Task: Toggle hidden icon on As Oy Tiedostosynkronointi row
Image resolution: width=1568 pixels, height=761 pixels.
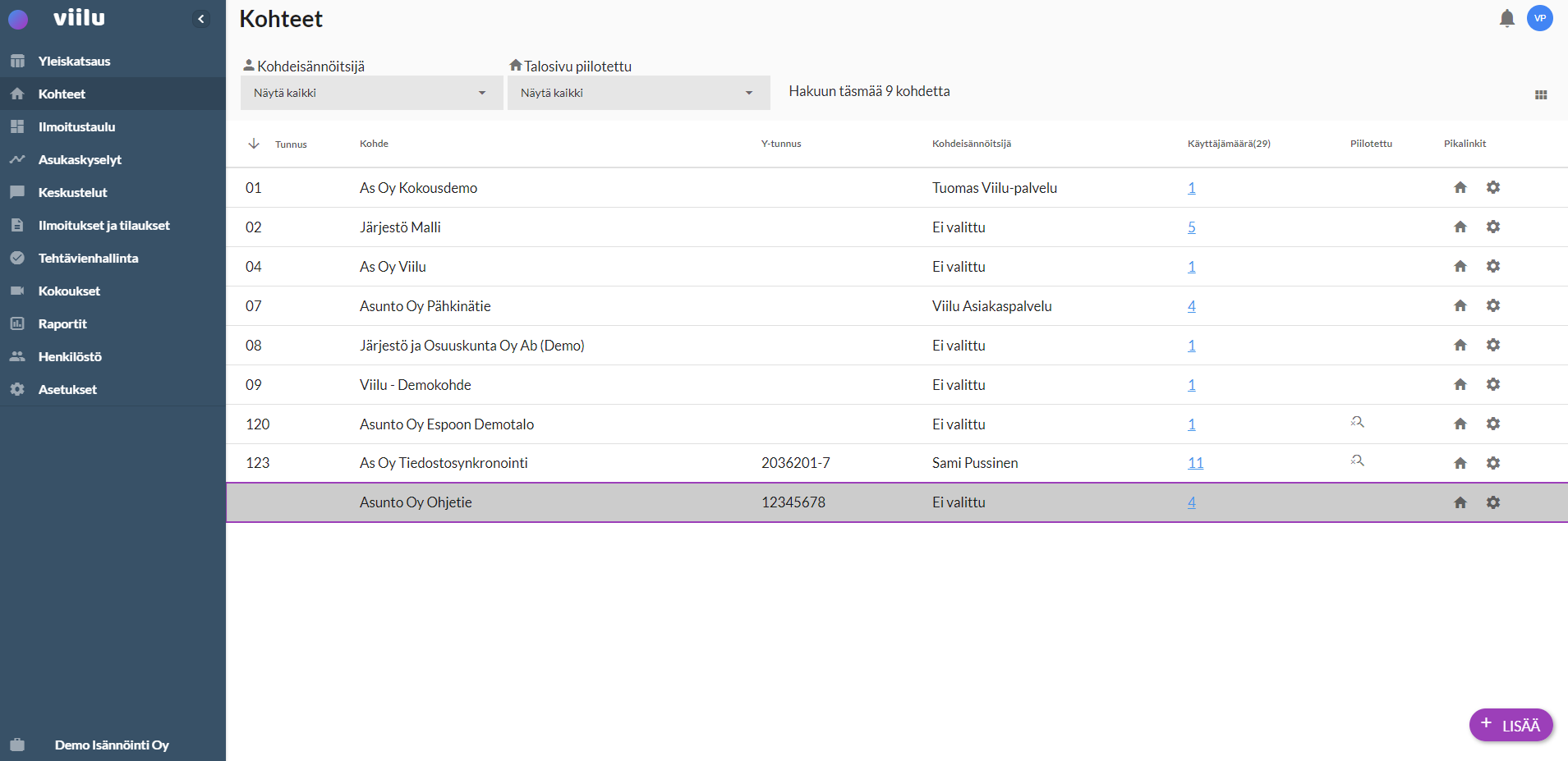Action: (x=1357, y=461)
